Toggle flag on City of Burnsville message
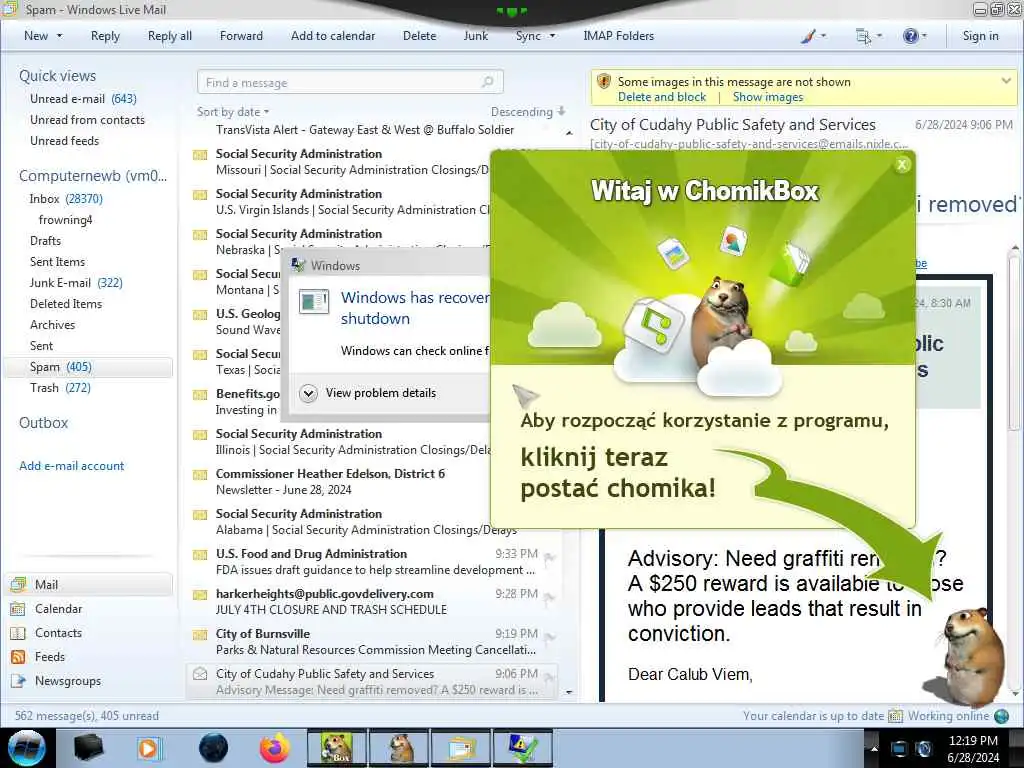Viewport: 1024px width, 768px height. click(x=550, y=637)
